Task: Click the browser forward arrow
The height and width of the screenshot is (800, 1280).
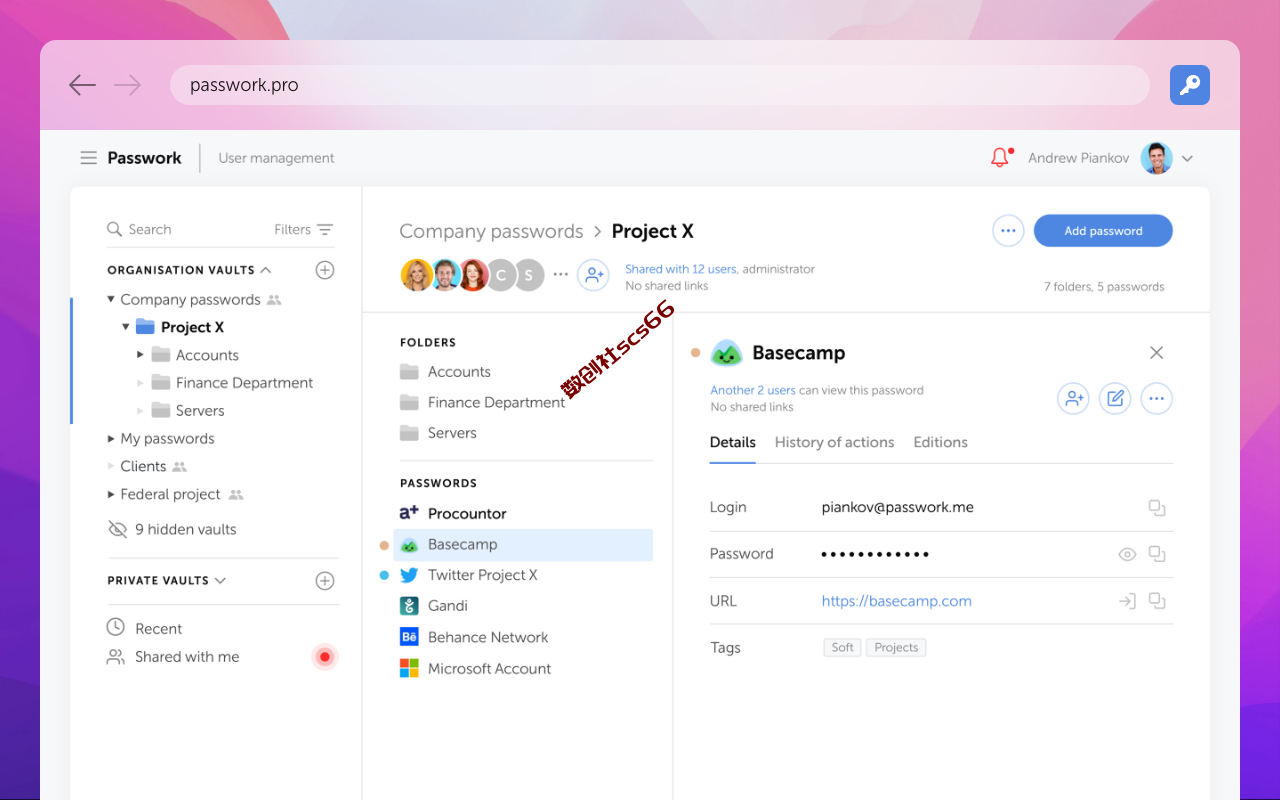Action: click(x=127, y=85)
